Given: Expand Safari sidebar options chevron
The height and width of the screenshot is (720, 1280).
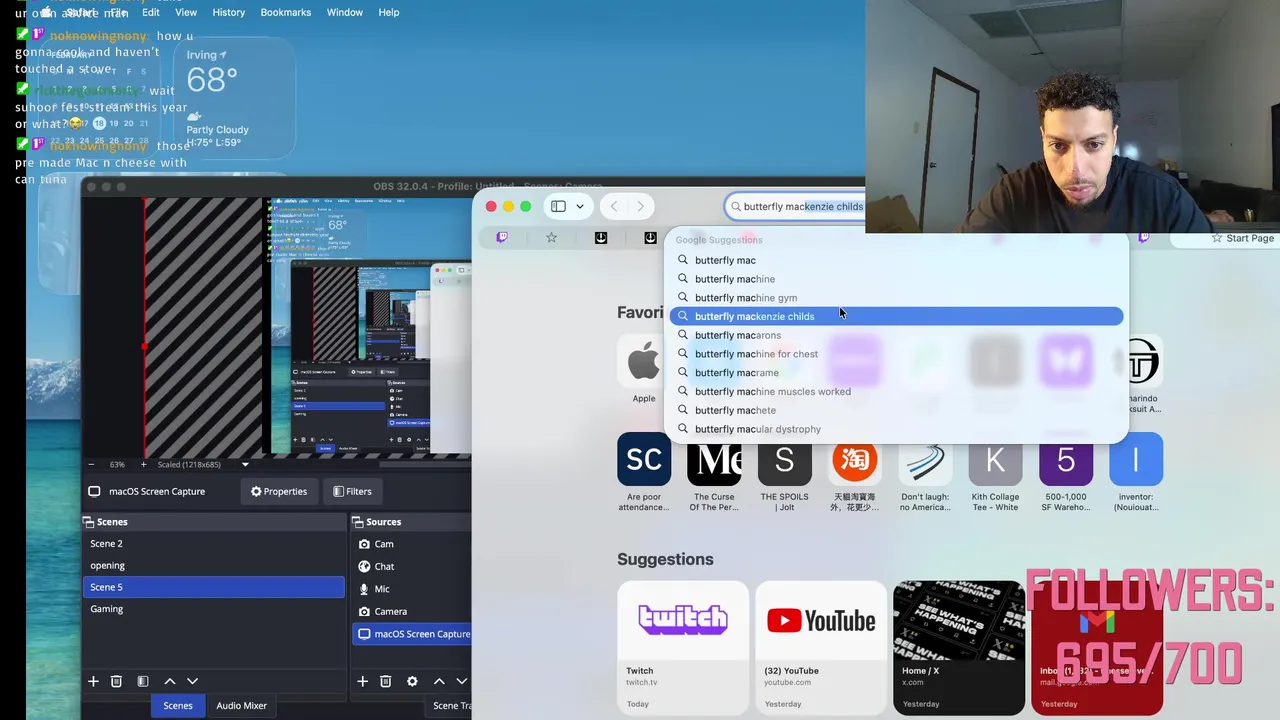Looking at the screenshot, I should click(x=580, y=206).
